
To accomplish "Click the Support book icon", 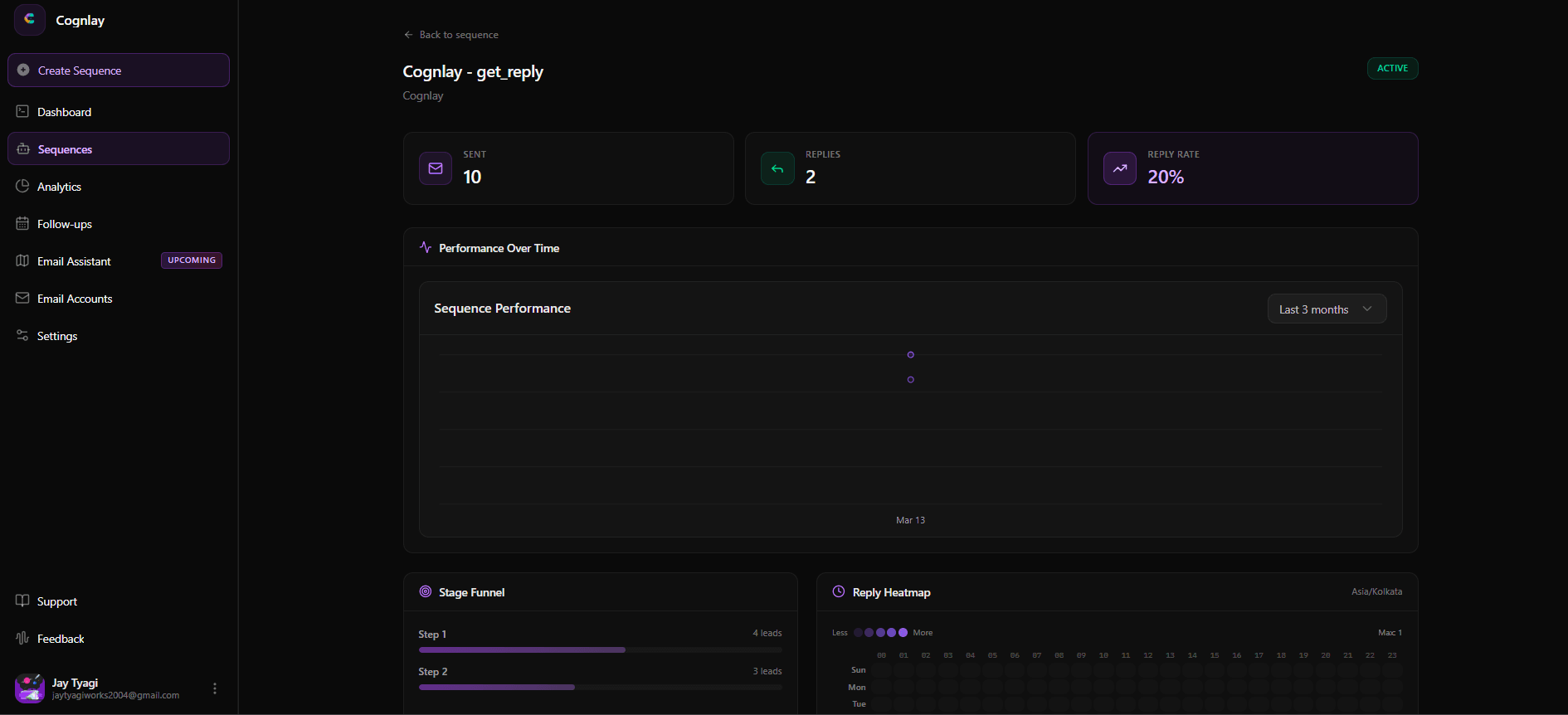I will [22, 601].
